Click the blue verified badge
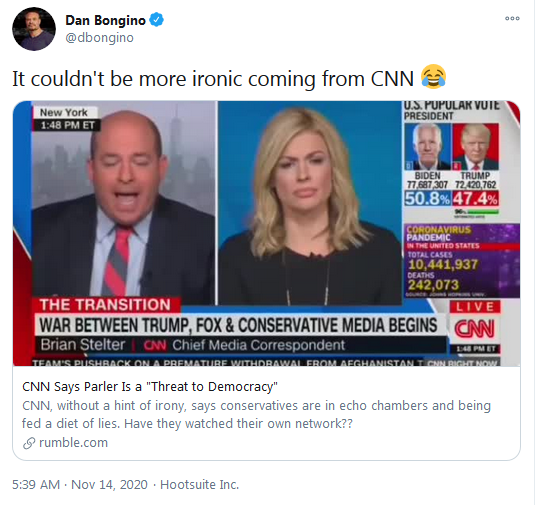 pyautogui.click(x=157, y=20)
